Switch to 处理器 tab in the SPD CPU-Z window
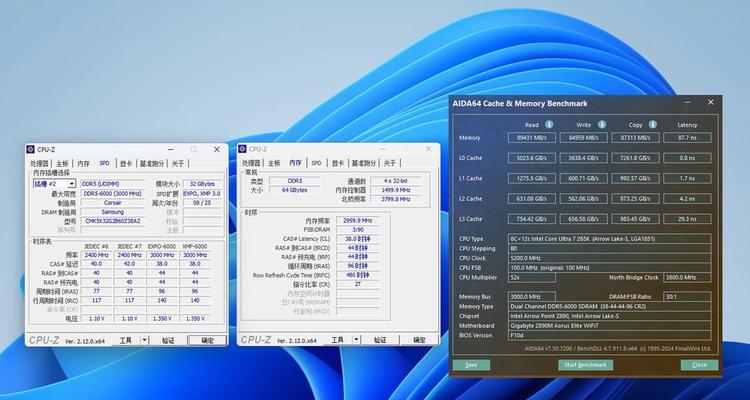This screenshot has height=400, width=750. coord(39,164)
